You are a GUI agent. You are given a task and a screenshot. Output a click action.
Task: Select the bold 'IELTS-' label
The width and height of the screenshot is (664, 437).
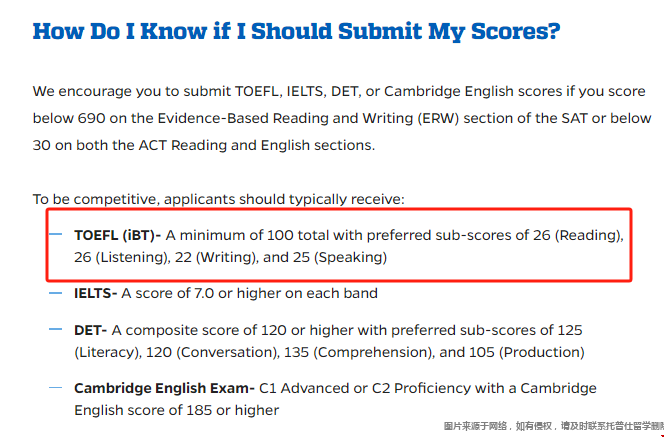(96, 294)
